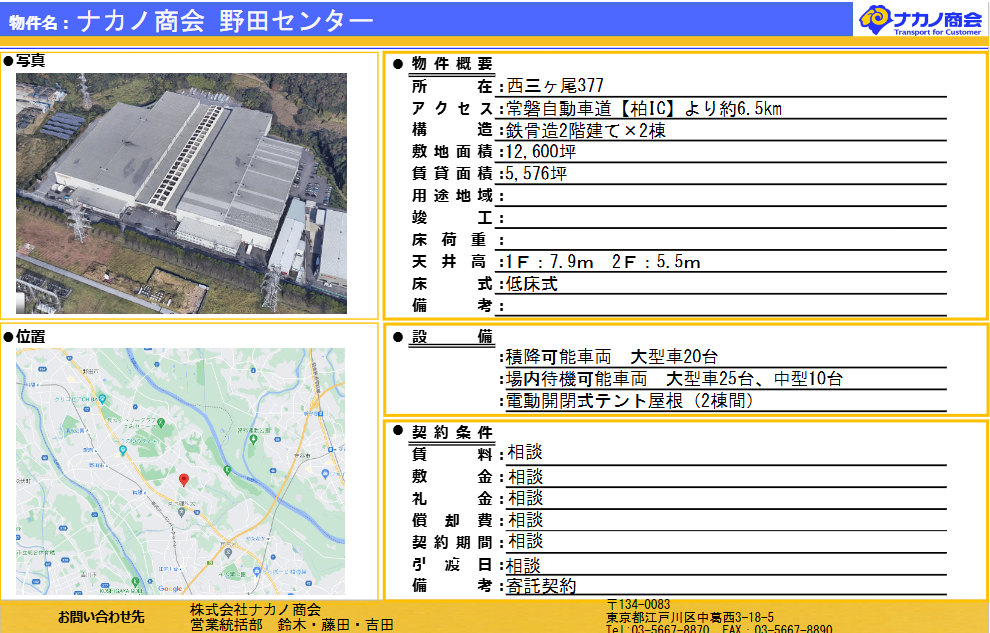This screenshot has height=633, width=990.
Task: Click the お問い合わせ先 footer label
Action: tap(101, 617)
